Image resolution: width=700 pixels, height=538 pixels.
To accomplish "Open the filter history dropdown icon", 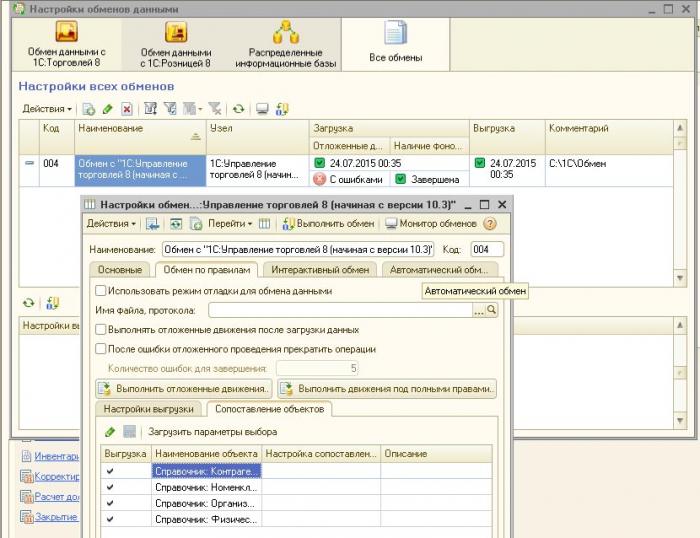I will click(192, 108).
